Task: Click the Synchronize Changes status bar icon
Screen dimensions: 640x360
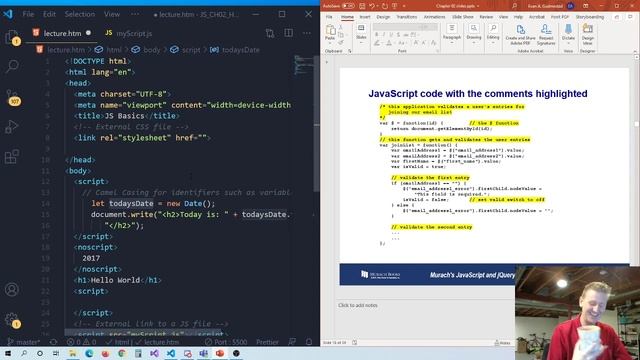Action: click(x=53, y=342)
